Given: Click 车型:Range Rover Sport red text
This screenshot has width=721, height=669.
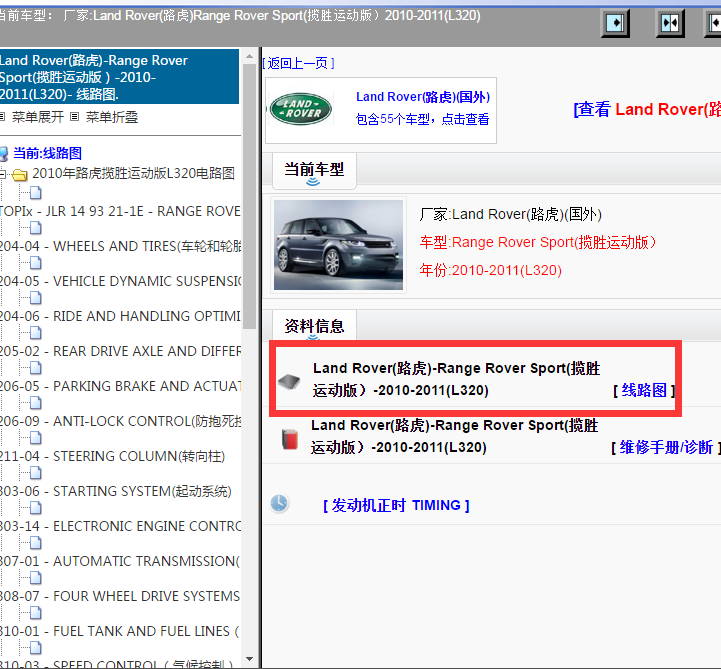Looking at the screenshot, I should (538, 242).
